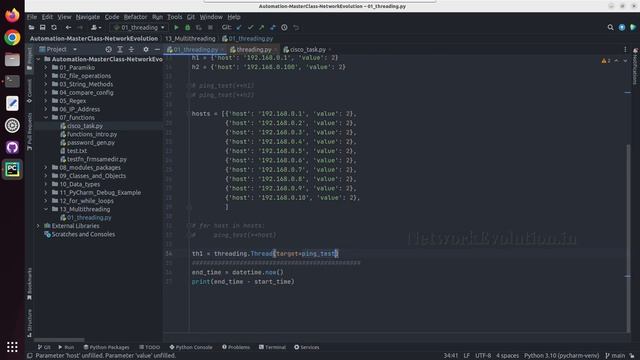Open the Refactor menu
This screenshot has height=360, width=640.
[135, 17]
